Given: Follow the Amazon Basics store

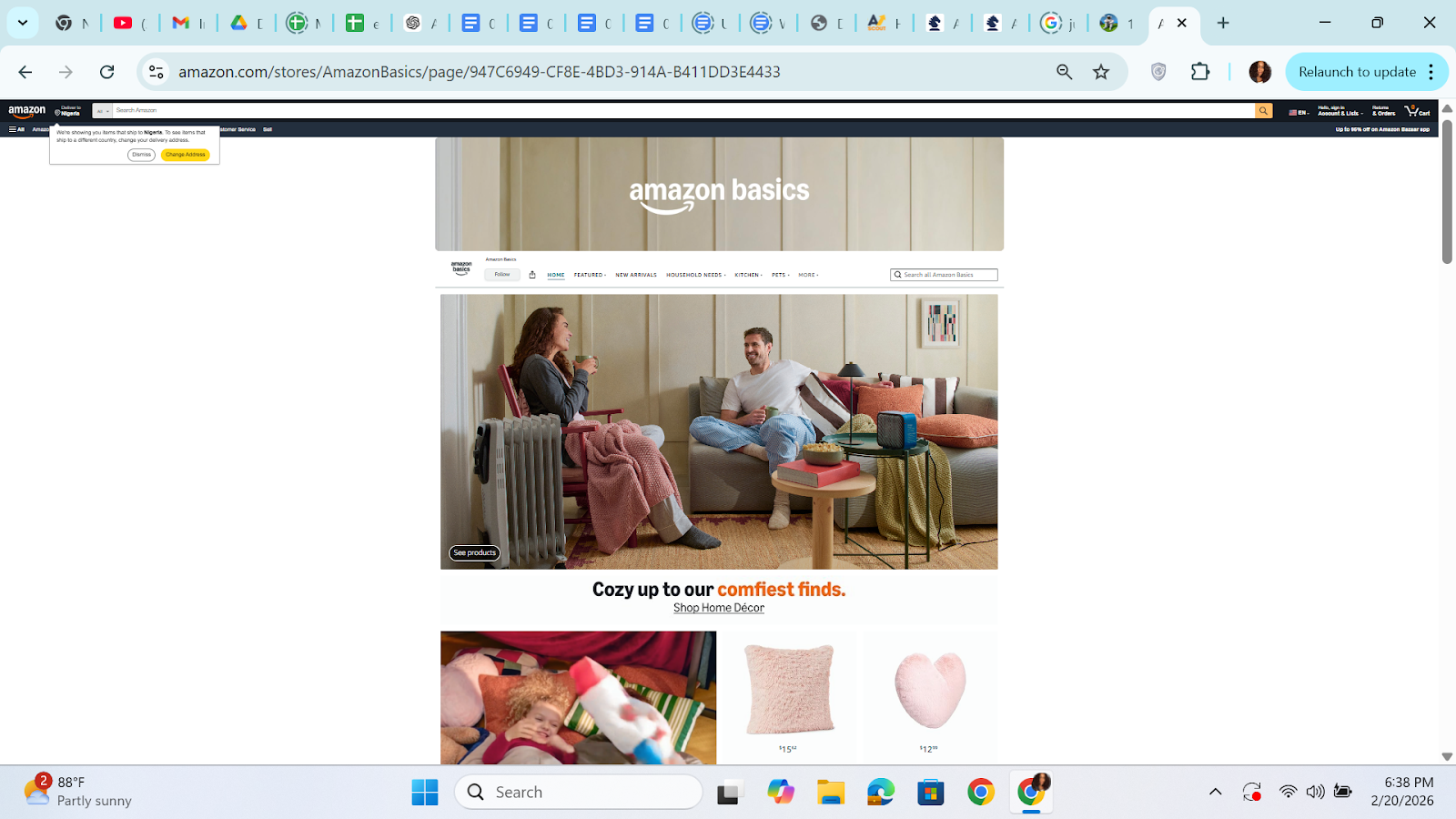Looking at the screenshot, I should point(502,274).
